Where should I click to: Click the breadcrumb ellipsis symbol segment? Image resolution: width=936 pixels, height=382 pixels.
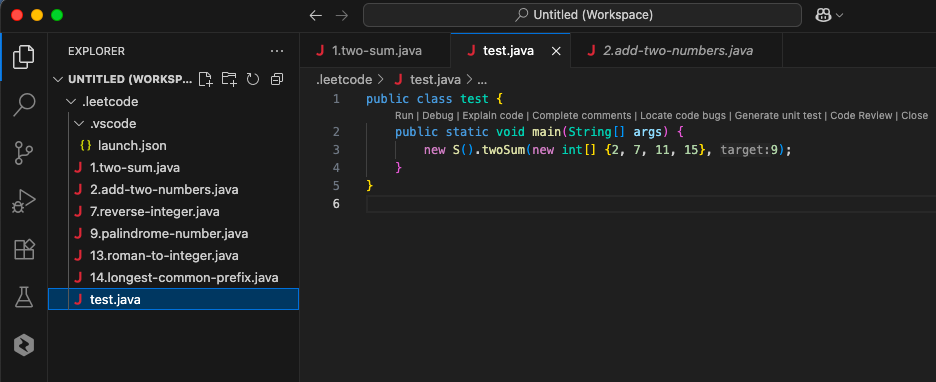click(x=482, y=79)
